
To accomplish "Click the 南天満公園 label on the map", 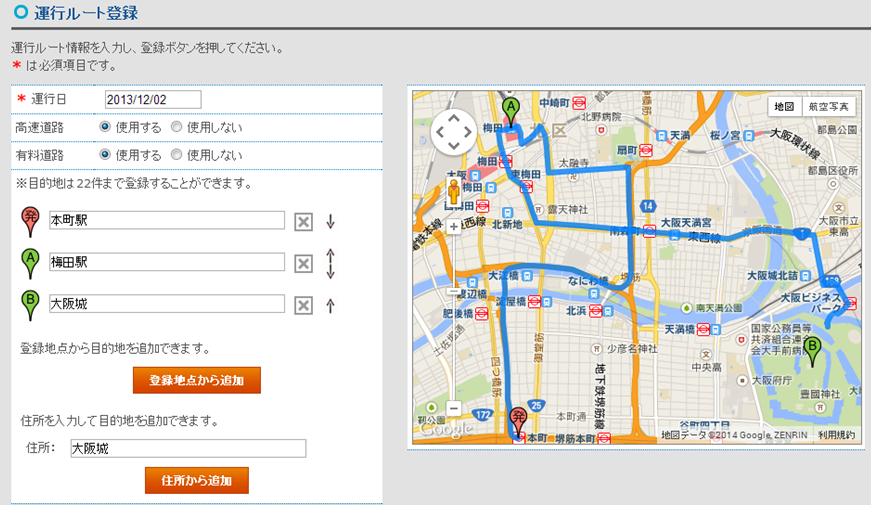I will [719, 308].
